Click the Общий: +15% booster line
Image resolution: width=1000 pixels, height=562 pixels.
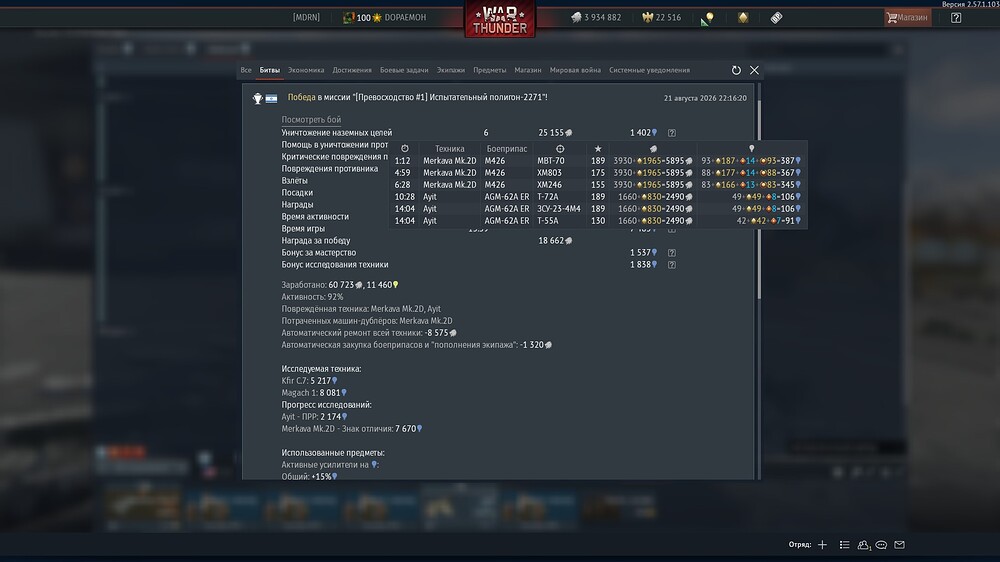point(309,476)
